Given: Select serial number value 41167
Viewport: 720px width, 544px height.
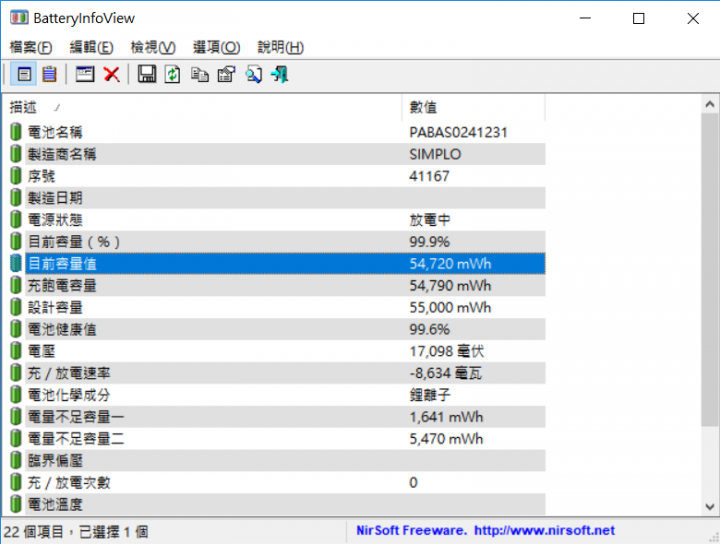Looking at the screenshot, I should [429, 176].
